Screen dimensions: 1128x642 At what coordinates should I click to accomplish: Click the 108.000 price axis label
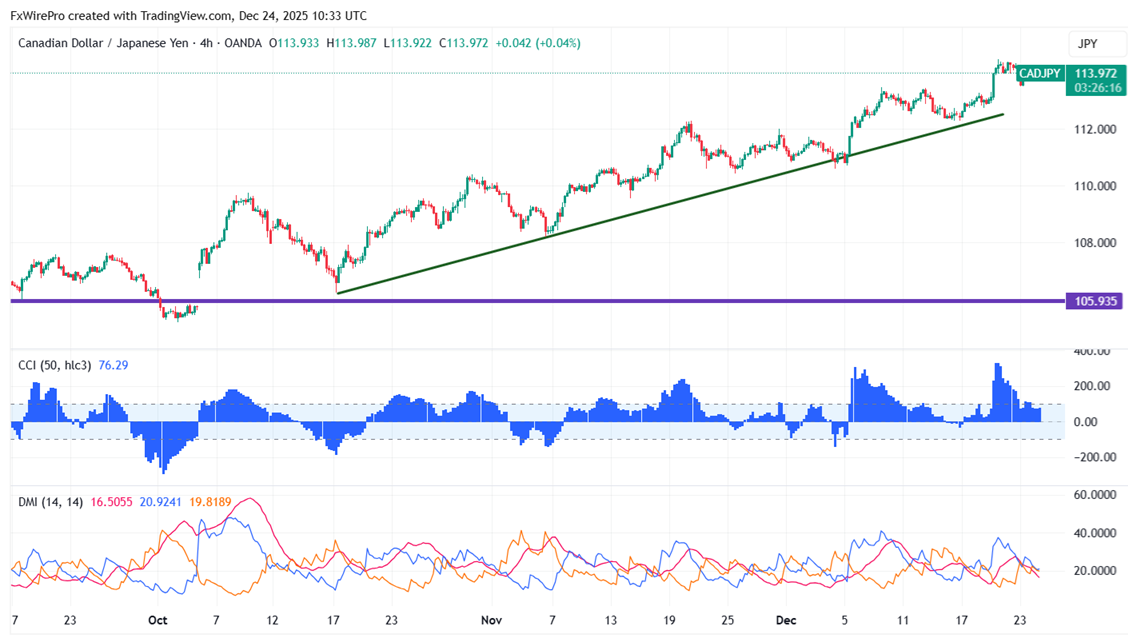point(1095,243)
